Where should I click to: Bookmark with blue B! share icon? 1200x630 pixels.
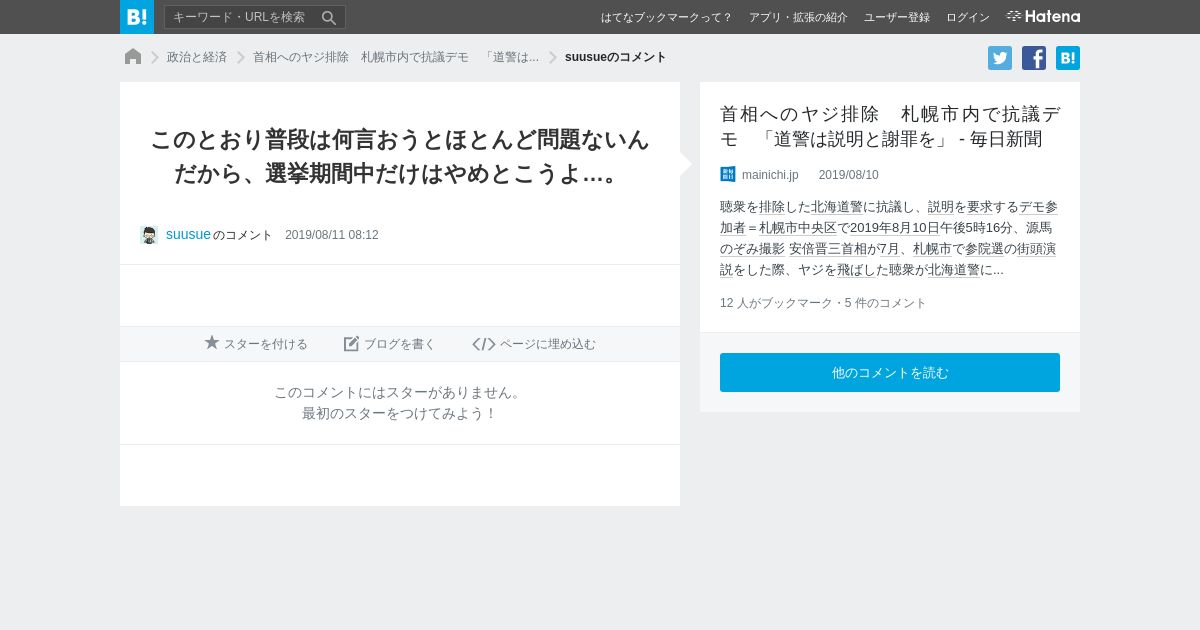coord(1068,58)
